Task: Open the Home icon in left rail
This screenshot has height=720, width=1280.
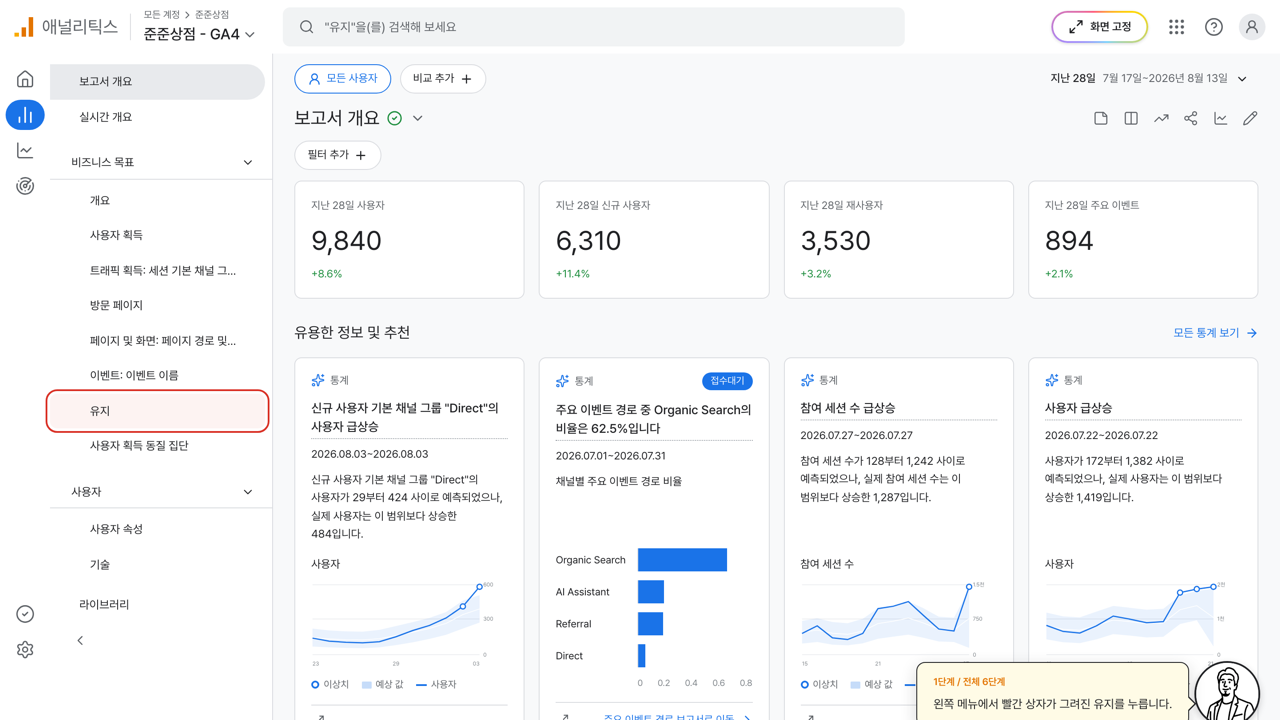Action: [25, 79]
